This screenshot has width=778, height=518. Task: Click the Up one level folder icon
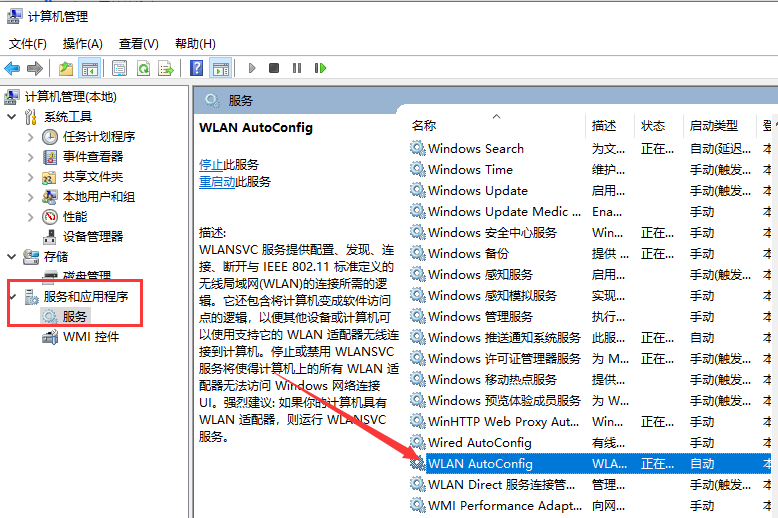click(66, 68)
